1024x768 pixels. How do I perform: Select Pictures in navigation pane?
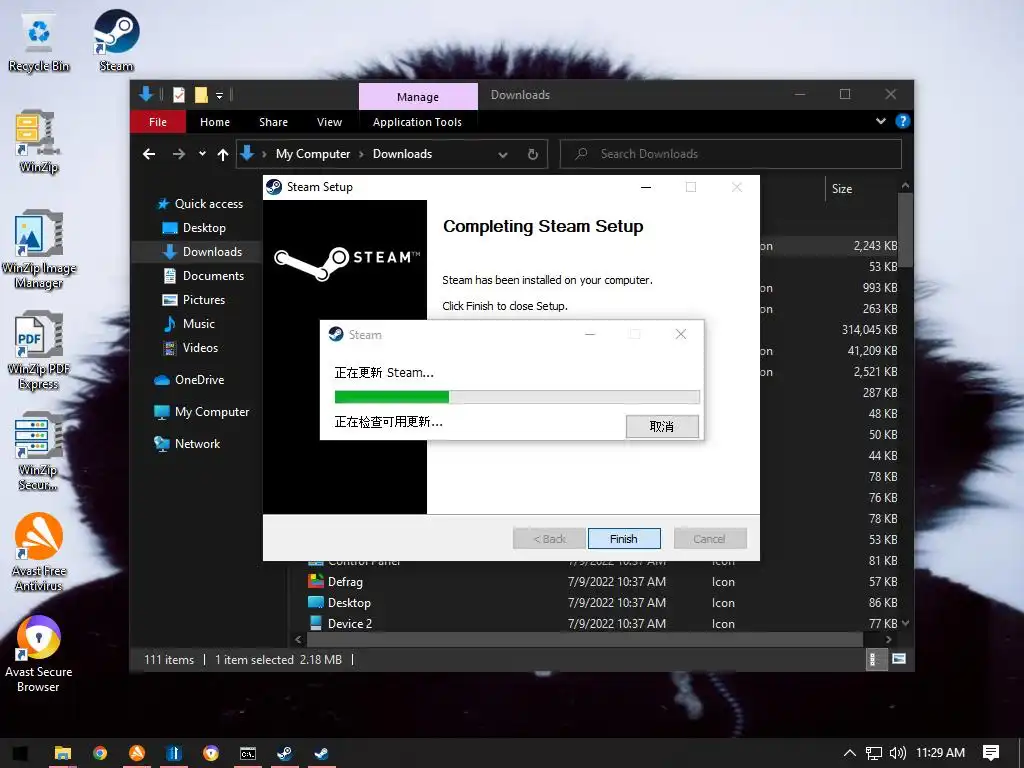click(x=194, y=300)
